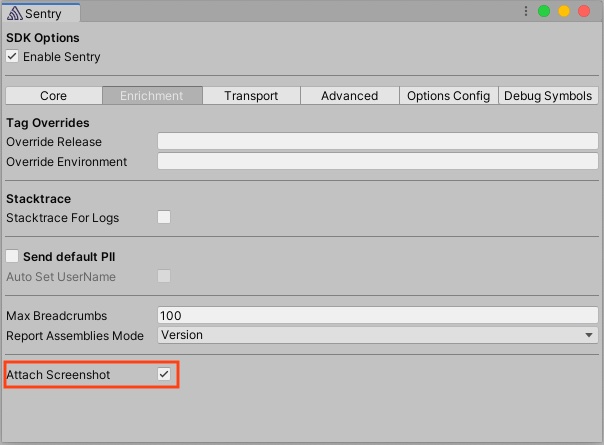Screen dimensions: 604x445
Task: Click the Max Breadcrumbs value field
Action: click(377, 315)
